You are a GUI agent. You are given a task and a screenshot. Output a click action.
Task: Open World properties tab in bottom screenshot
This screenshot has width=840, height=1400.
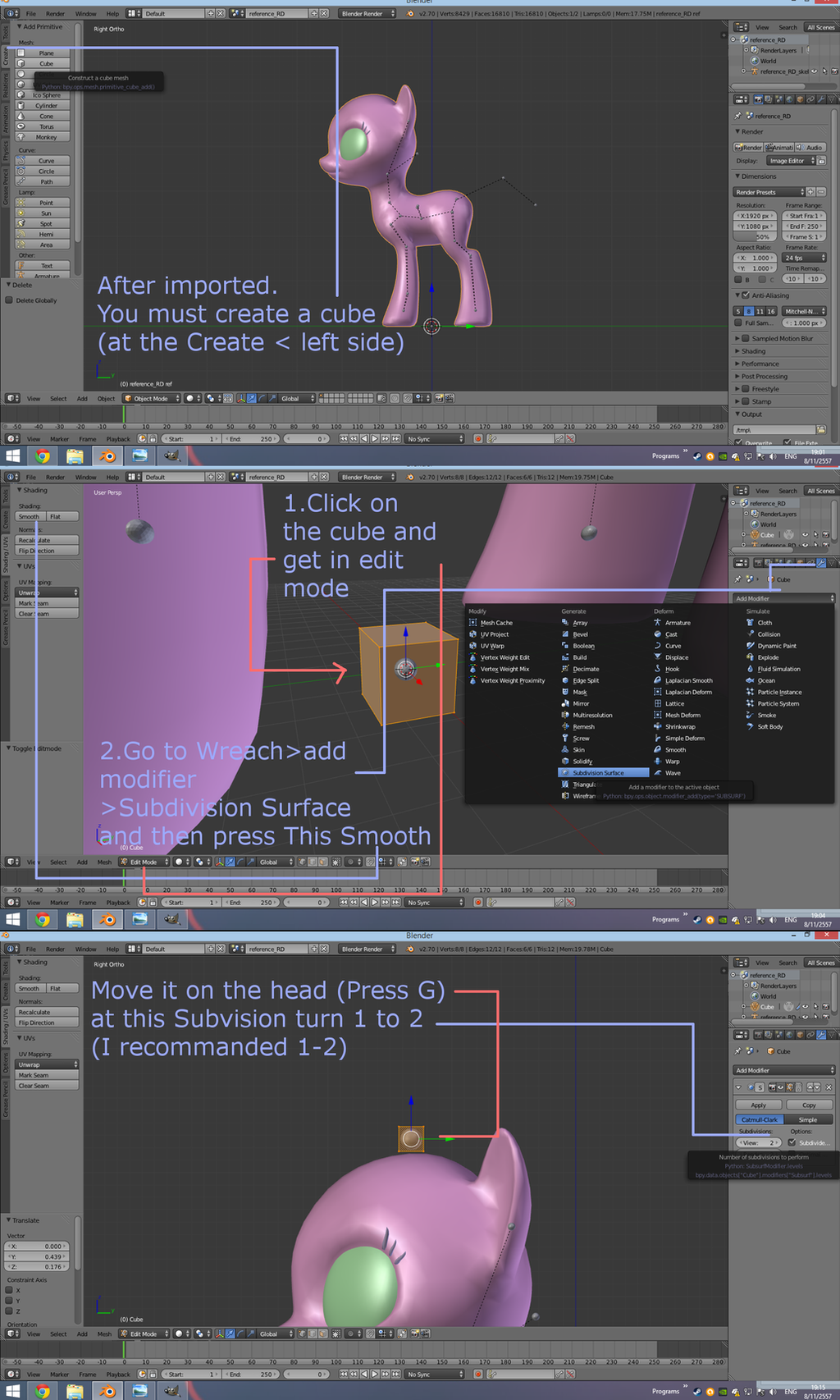coord(788,1035)
